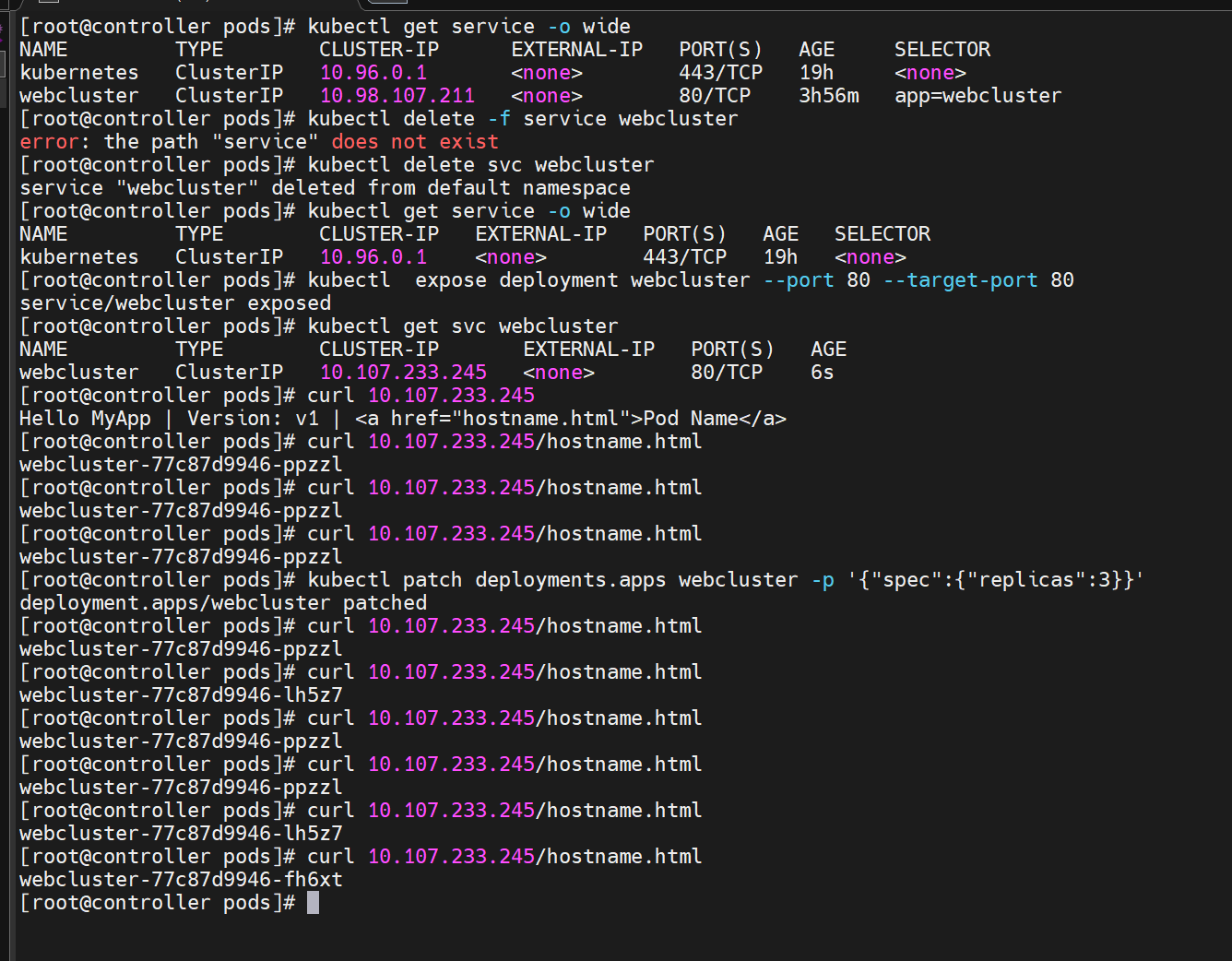The image size is (1232, 961).
Task: Click the cluster IP 10.98.107.211
Action: 397,96
